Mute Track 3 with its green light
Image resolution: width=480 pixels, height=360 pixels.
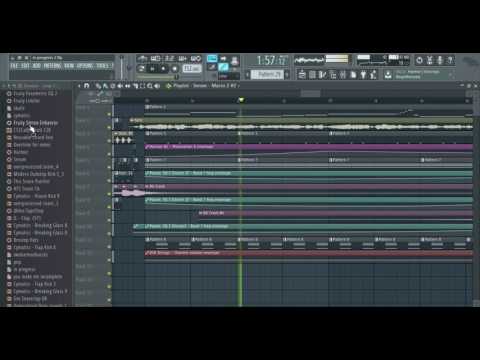point(109,141)
